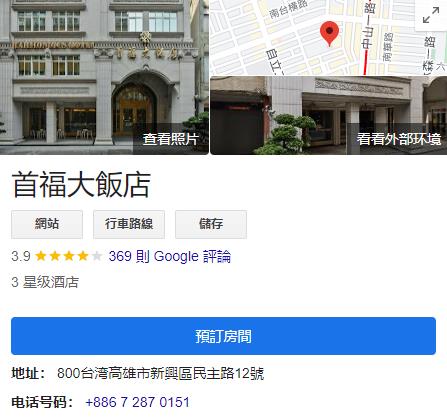The image size is (447, 420).
Task: Click the address 800台湾高雄市新興區民主路12號
Action: pyautogui.click(x=160, y=373)
